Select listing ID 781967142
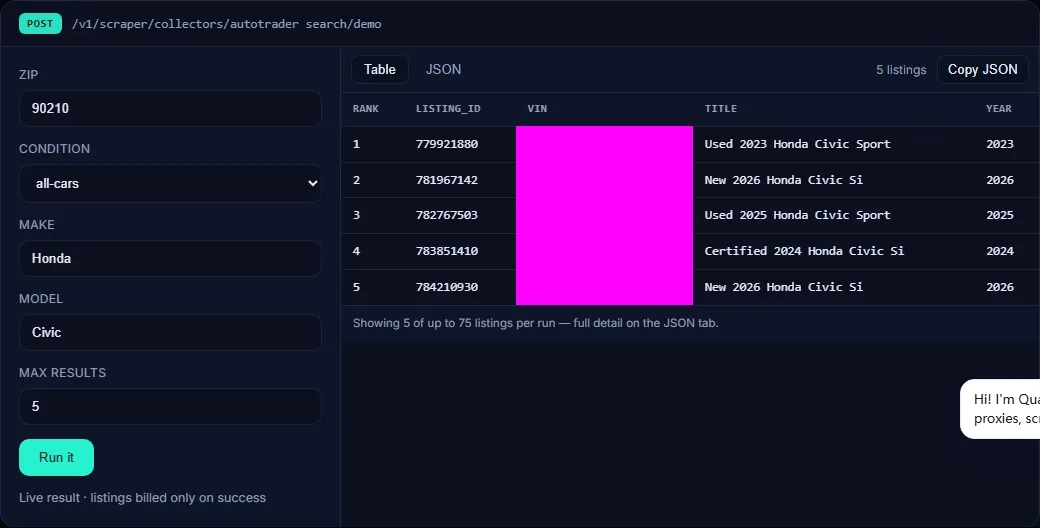Viewport: 1040px width, 528px height. (x=447, y=180)
